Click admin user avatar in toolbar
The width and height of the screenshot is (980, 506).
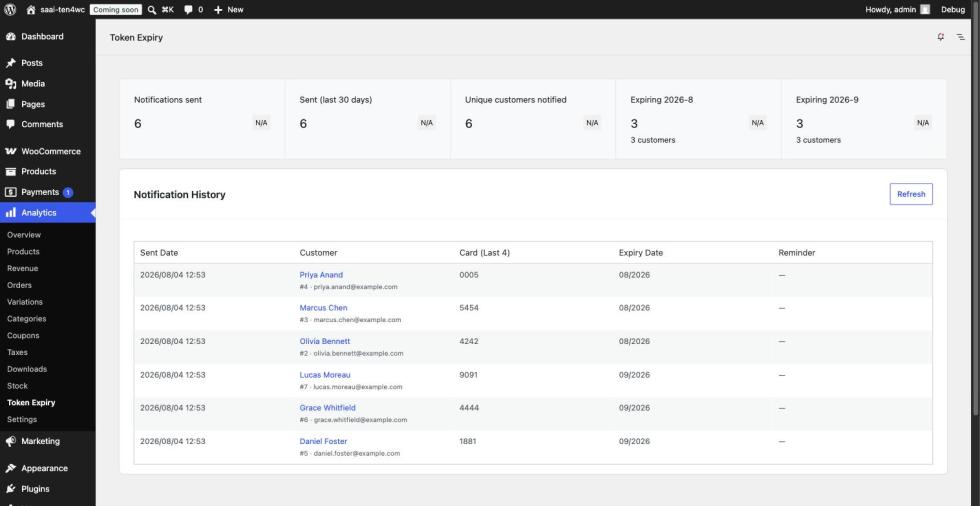[x=925, y=9]
